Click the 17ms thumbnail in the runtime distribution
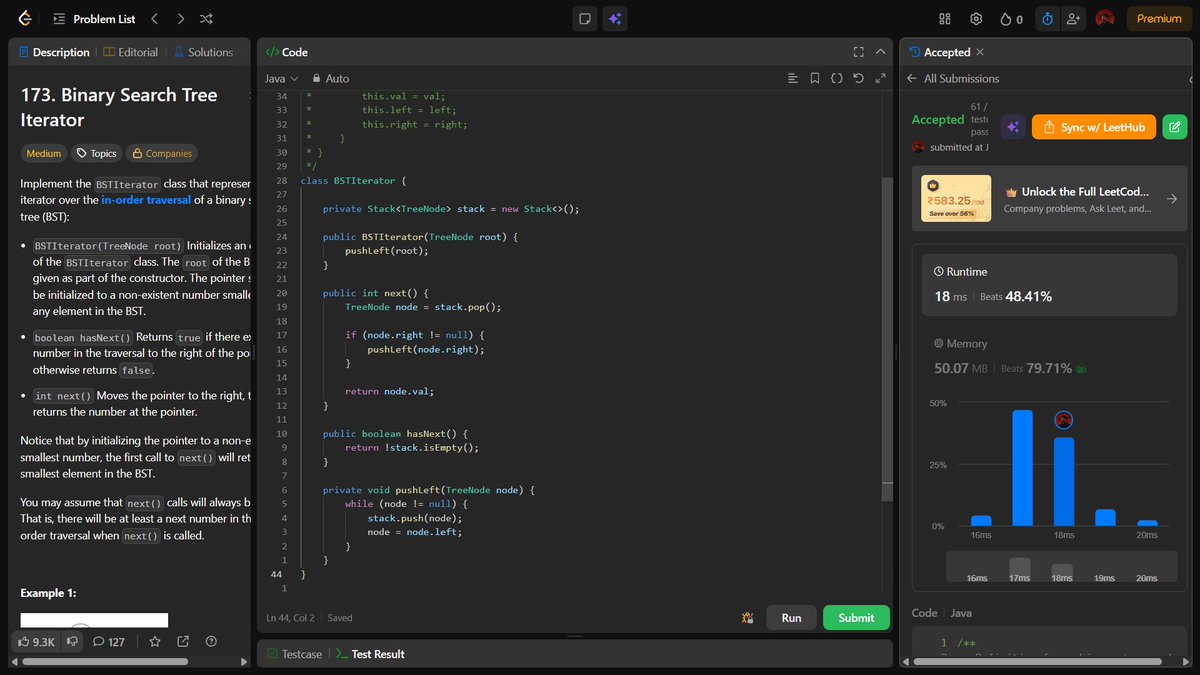This screenshot has width=1200, height=675. [1020, 568]
